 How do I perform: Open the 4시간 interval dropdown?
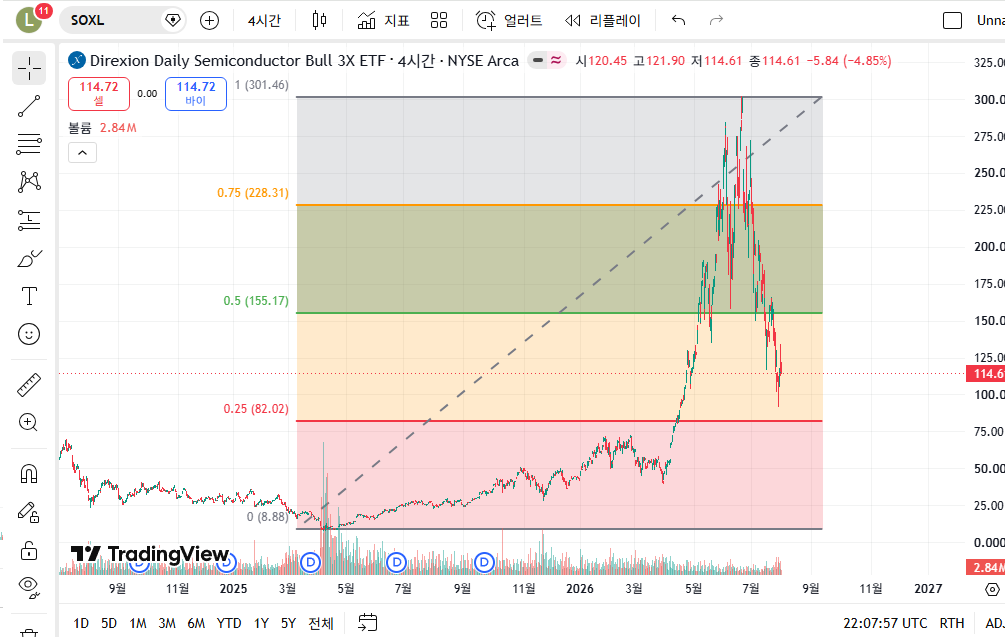point(264,21)
